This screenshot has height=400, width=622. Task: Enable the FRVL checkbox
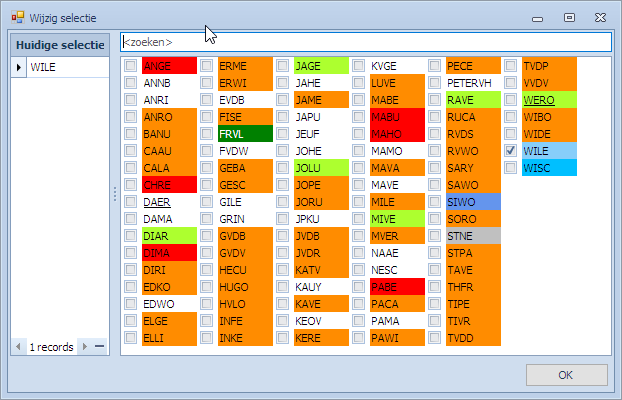click(x=206, y=134)
